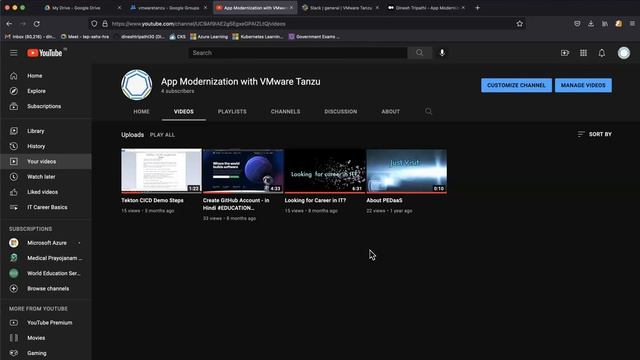
Task: Open Create GitHub Account video thumbnail
Action: pyautogui.click(x=243, y=171)
